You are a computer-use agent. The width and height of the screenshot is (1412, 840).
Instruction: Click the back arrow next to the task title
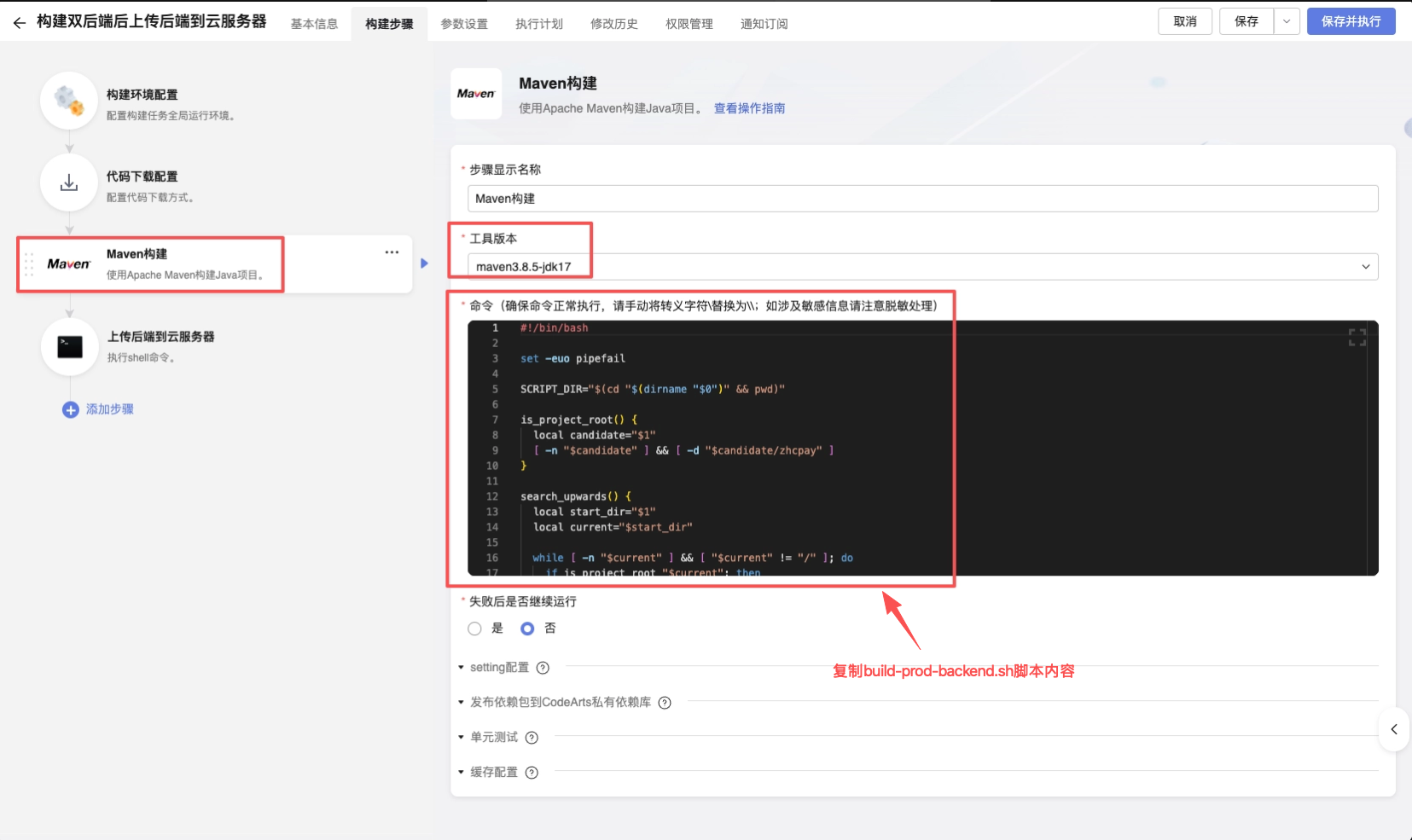coord(19,23)
